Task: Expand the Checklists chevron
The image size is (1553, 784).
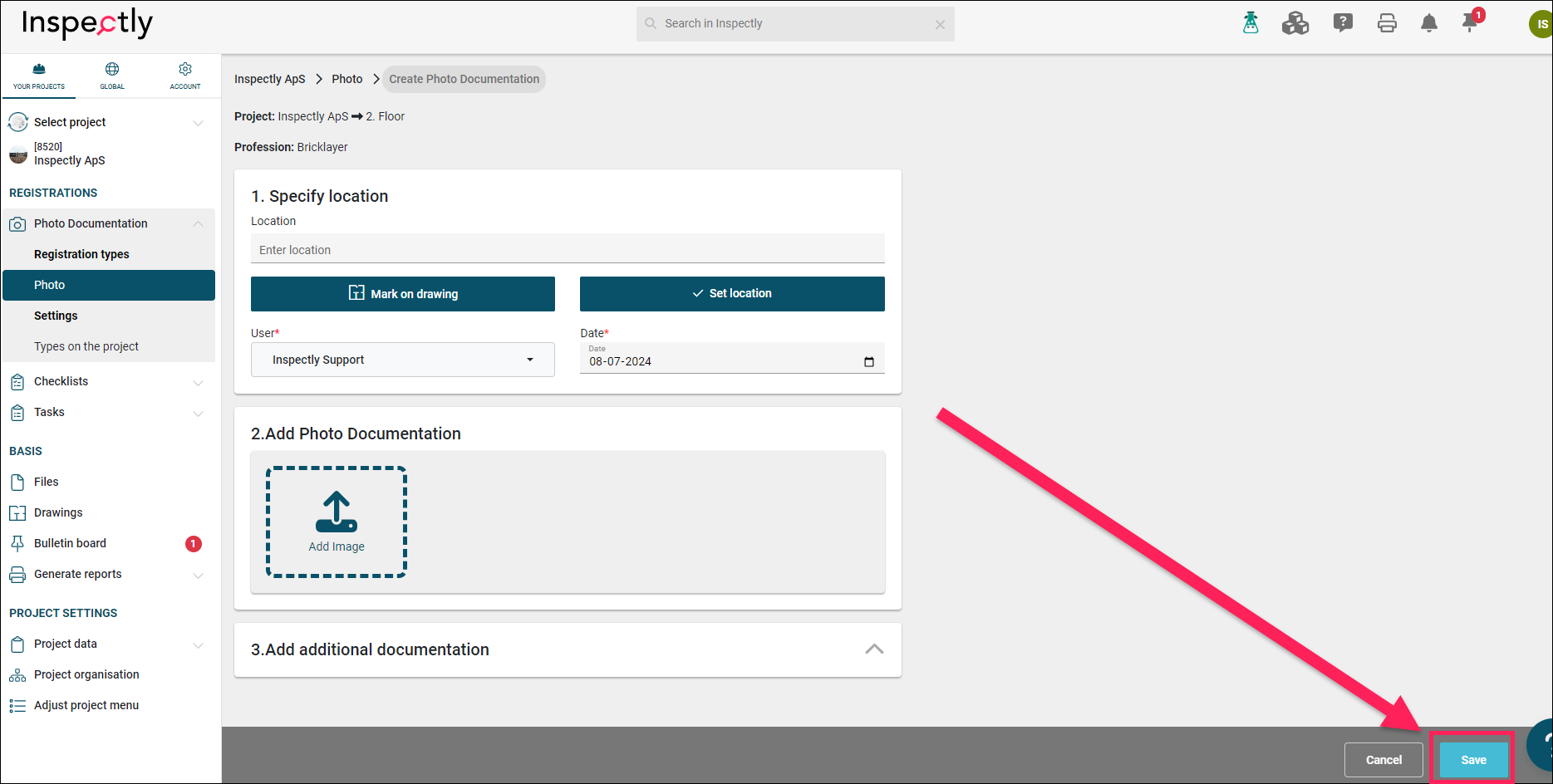Action: point(198,383)
